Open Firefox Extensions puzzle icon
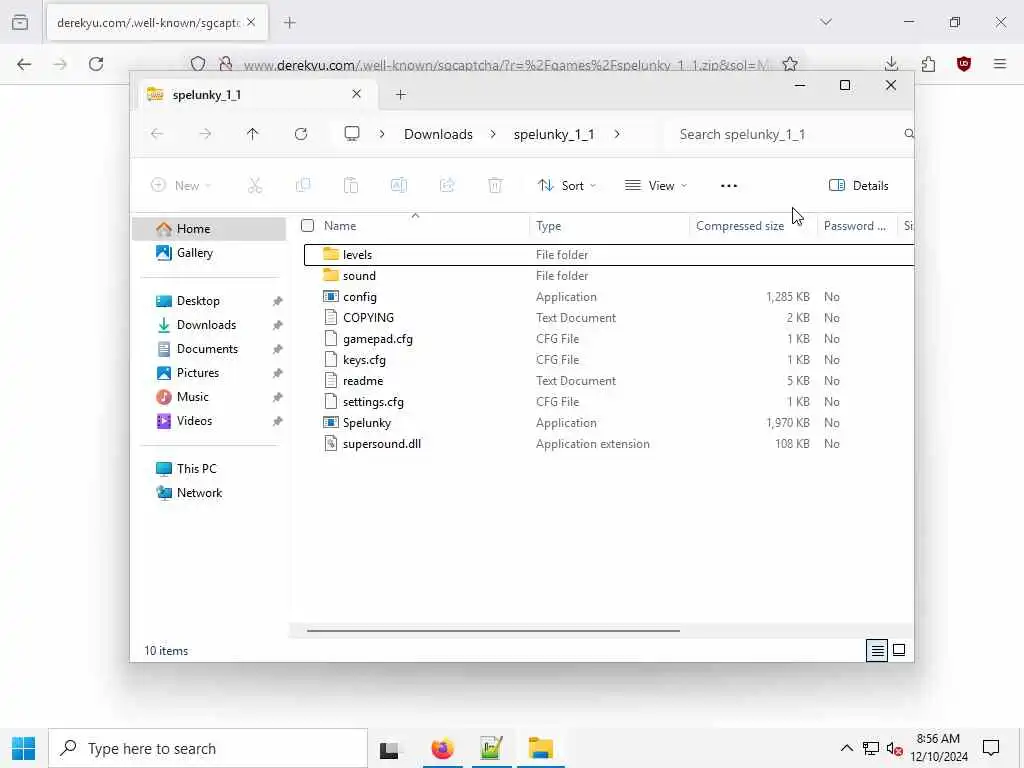Image resolution: width=1024 pixels, height=768 pixels. 928,64
